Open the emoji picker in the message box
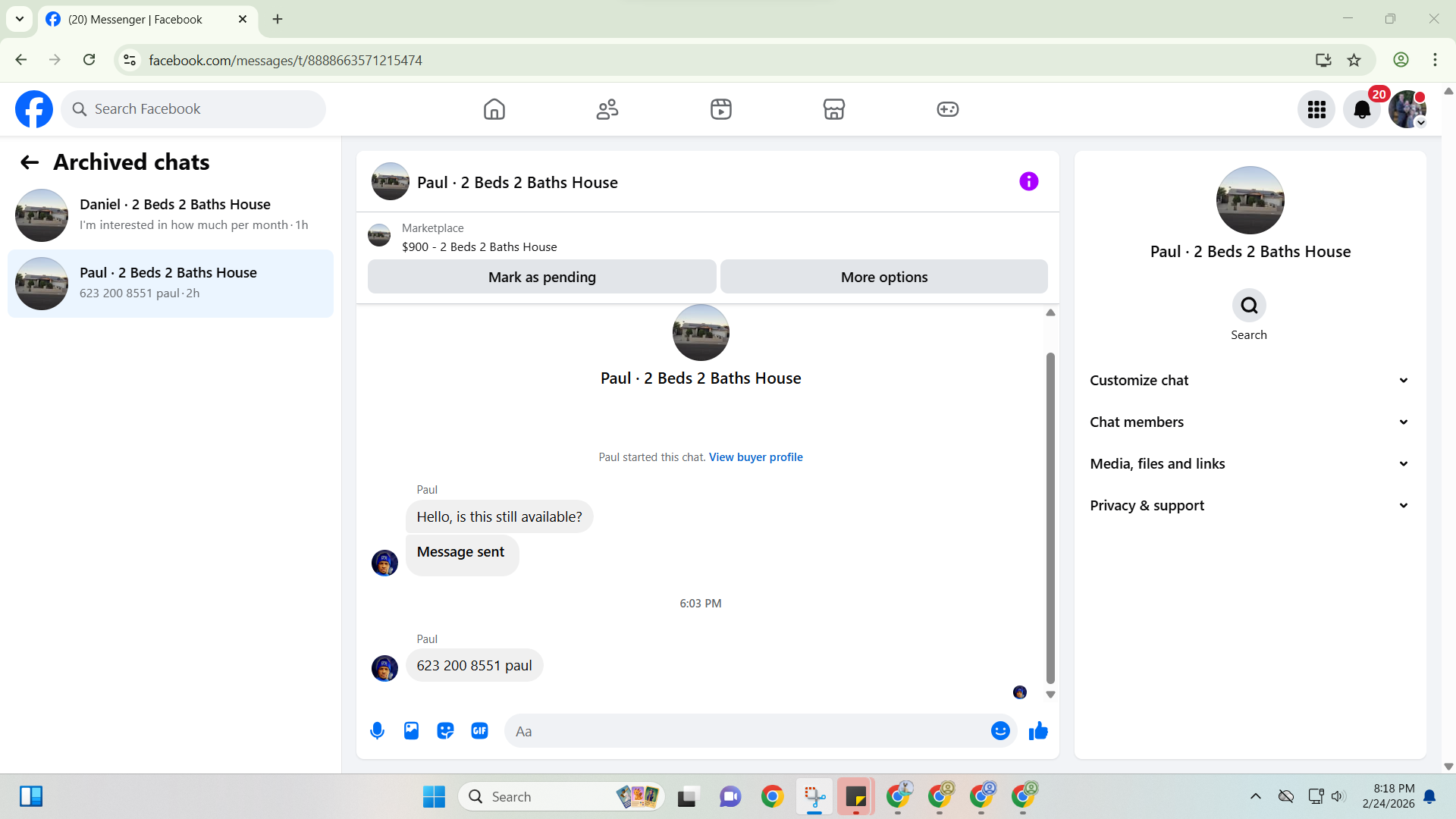 (x=1000, y=731)
